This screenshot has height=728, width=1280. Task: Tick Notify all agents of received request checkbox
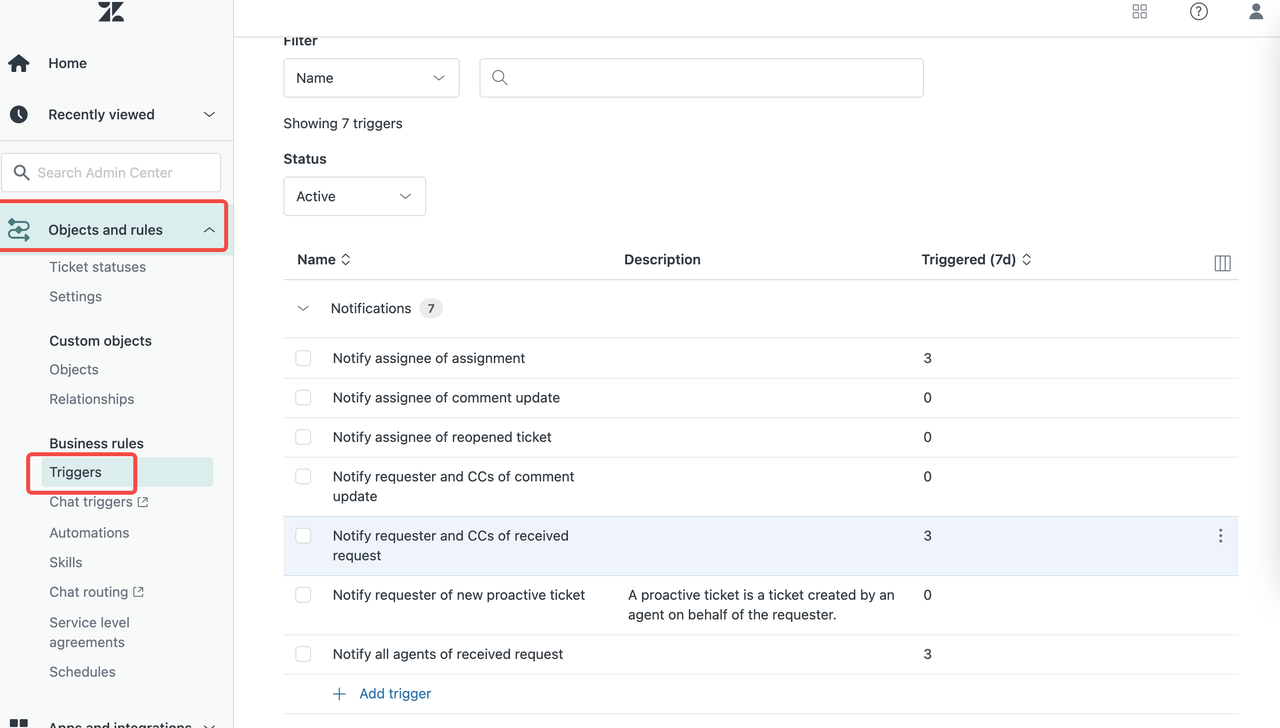pos(303,654)
